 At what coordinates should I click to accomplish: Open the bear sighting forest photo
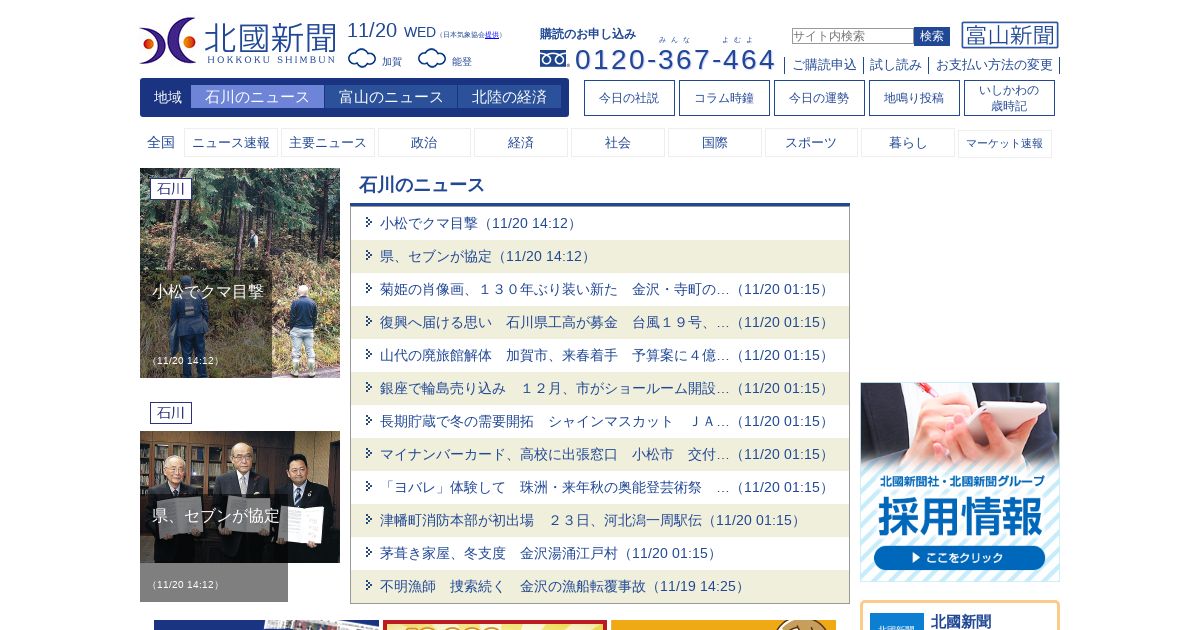click(x=240, y=273)
